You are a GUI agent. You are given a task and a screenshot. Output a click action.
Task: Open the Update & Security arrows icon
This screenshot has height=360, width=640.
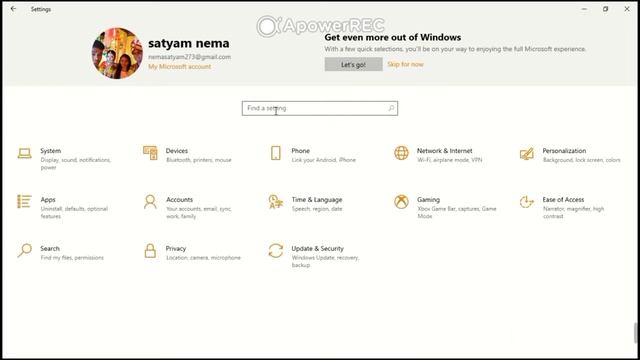276,251
